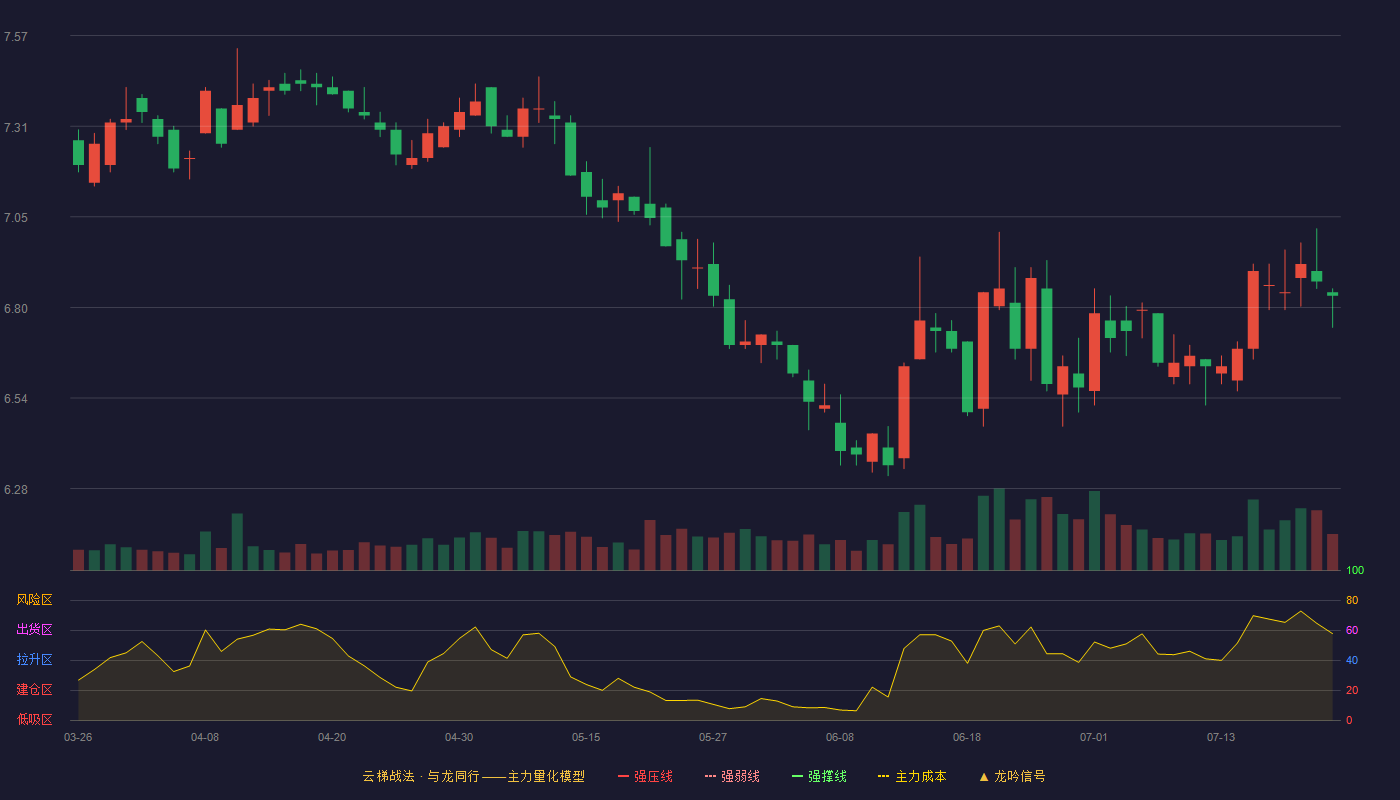Click the 出货区 zone label
Viewport: 1400px width, 800px height.
point(34,630)
